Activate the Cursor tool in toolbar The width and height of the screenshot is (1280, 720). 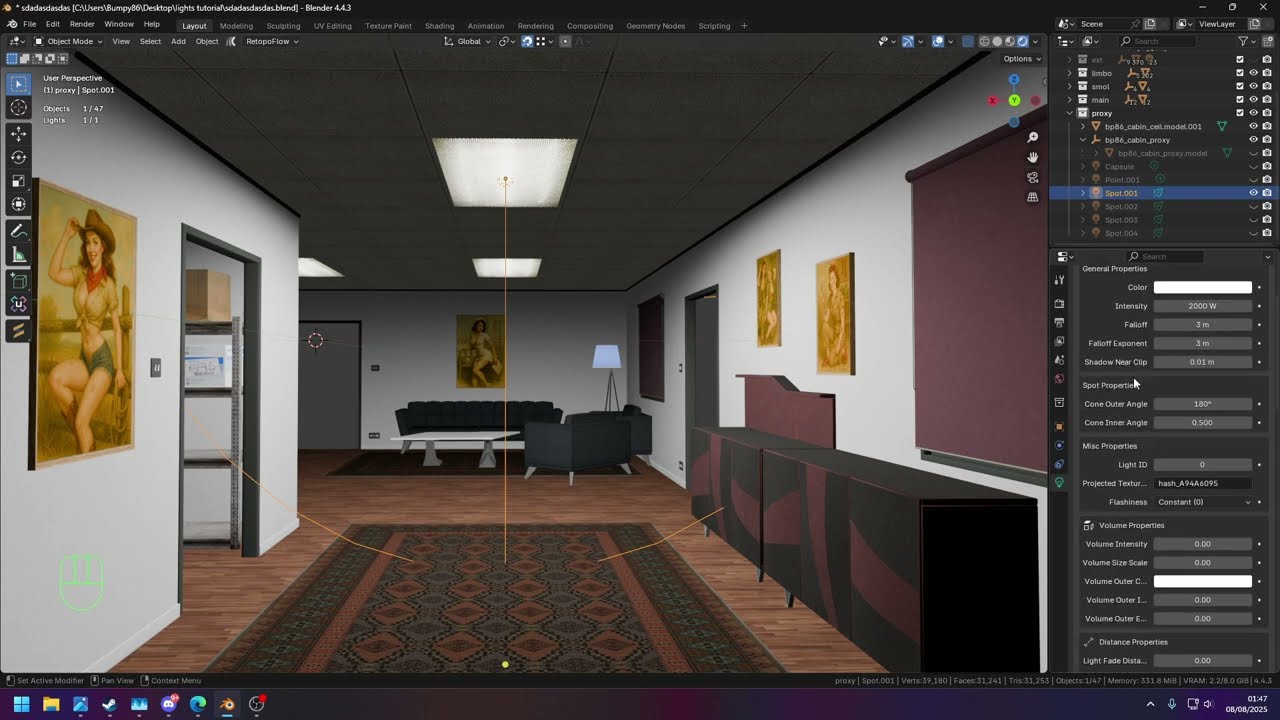18,108
